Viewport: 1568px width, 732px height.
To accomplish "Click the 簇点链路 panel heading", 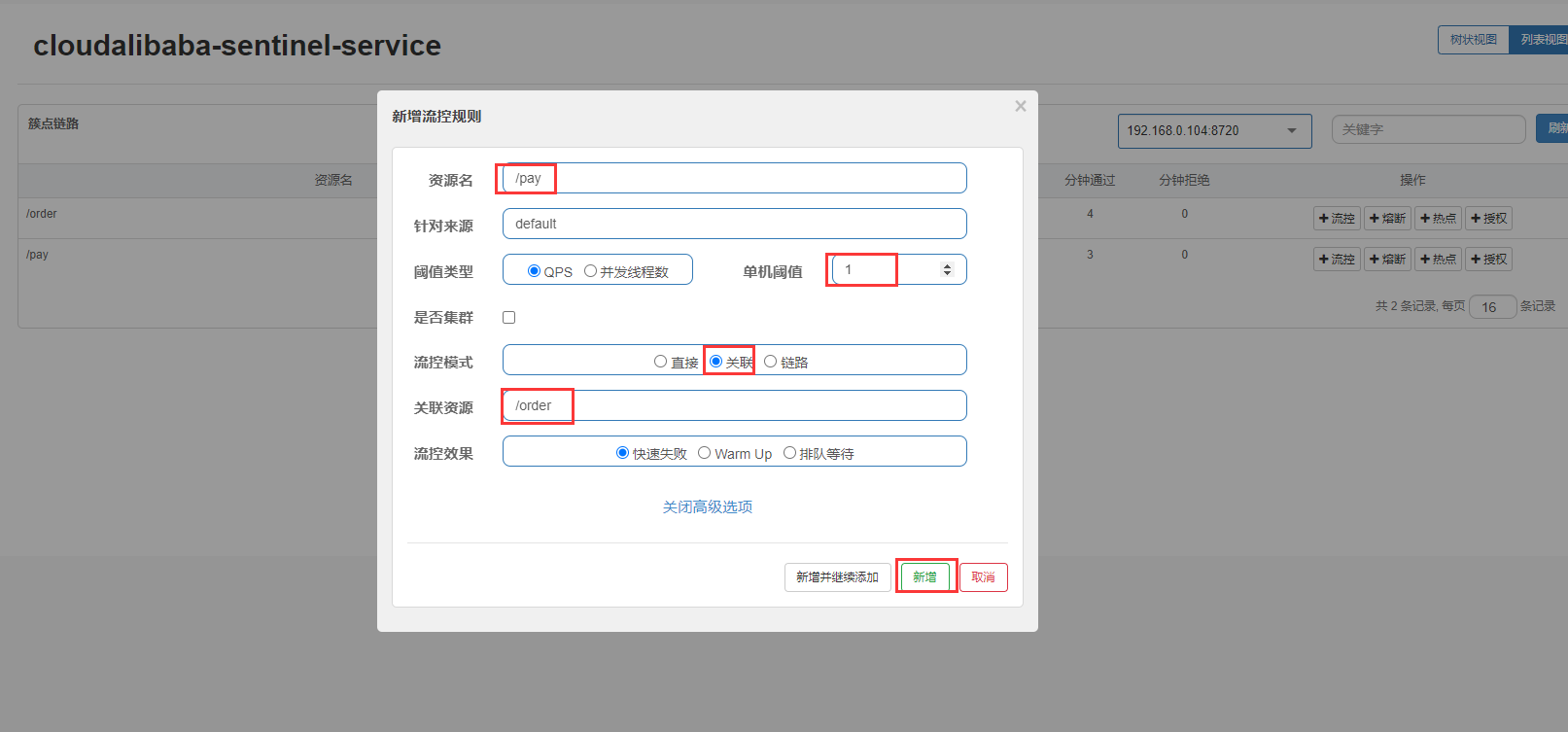I will (x=53, y=123).
